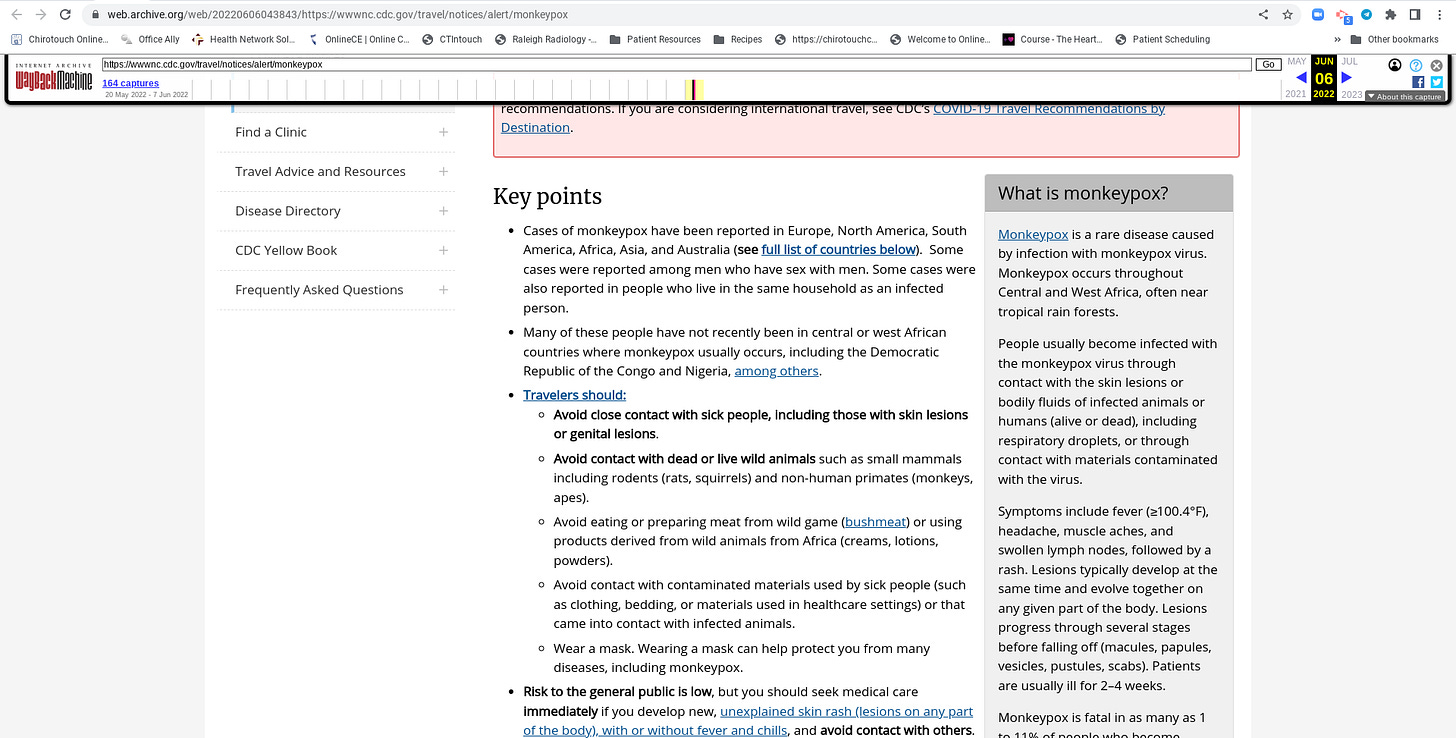Screen dimensions: 1456x738
Task: Open the Recipes bookmark folder
Action: pos(738,39)
